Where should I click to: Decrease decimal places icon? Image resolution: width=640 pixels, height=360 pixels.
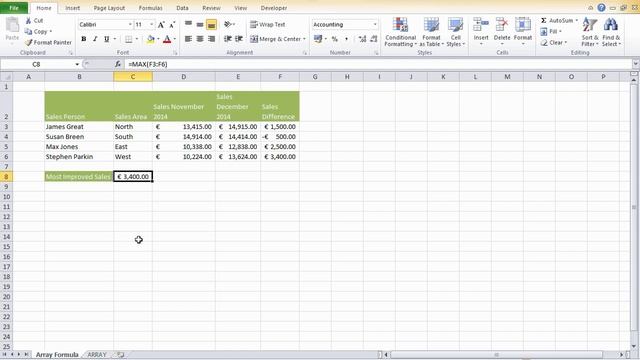[374, 39]
